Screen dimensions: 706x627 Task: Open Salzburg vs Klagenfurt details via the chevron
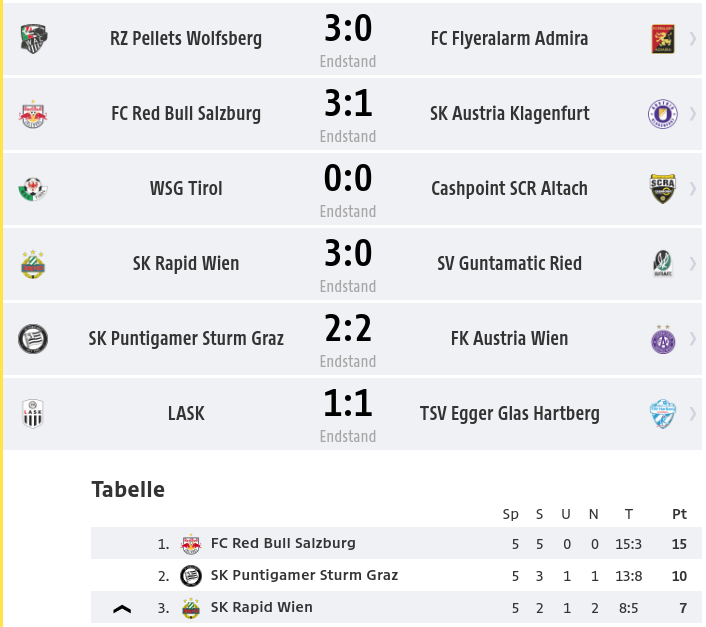click(693, 114)
